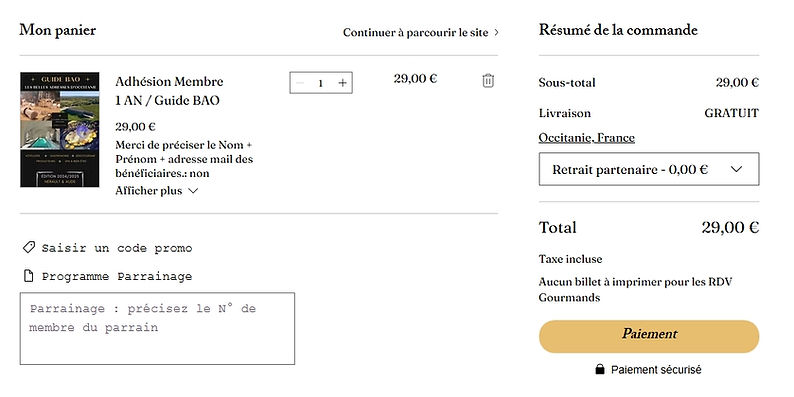
Task: Delete item with the trash icon
Action: point(488,81)
